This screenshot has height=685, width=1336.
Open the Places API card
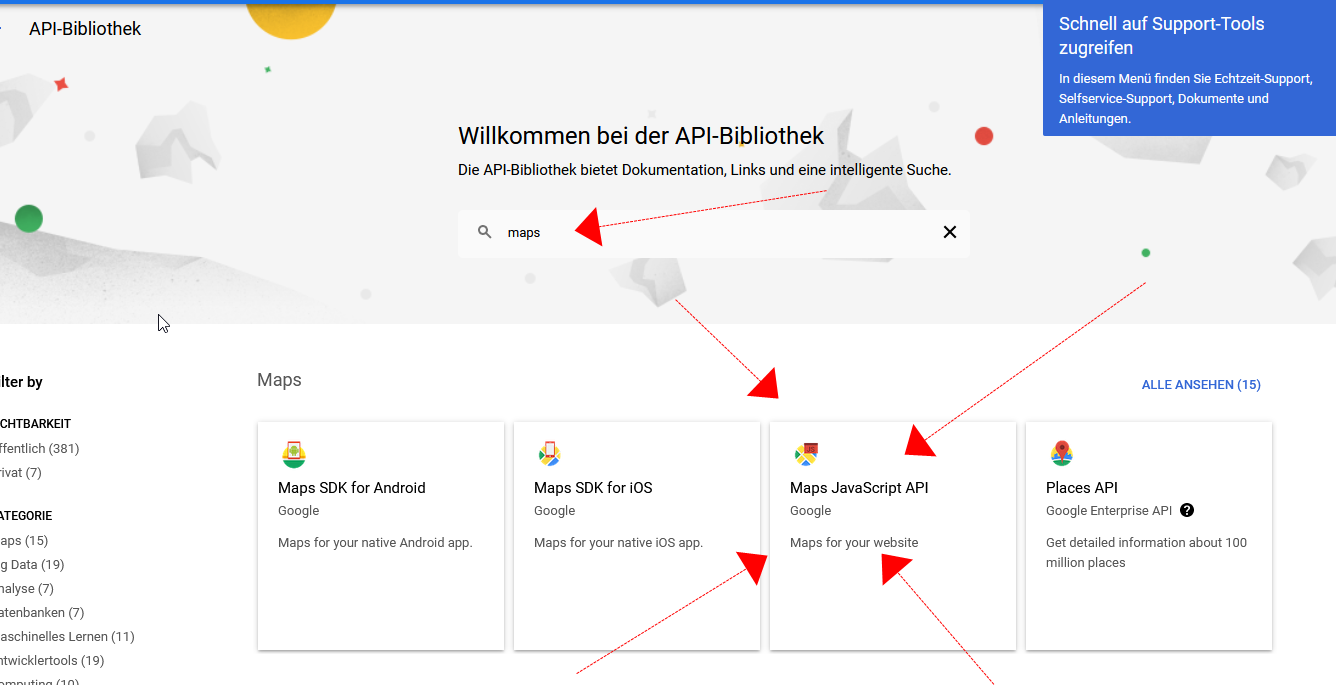click(1149, 536)
